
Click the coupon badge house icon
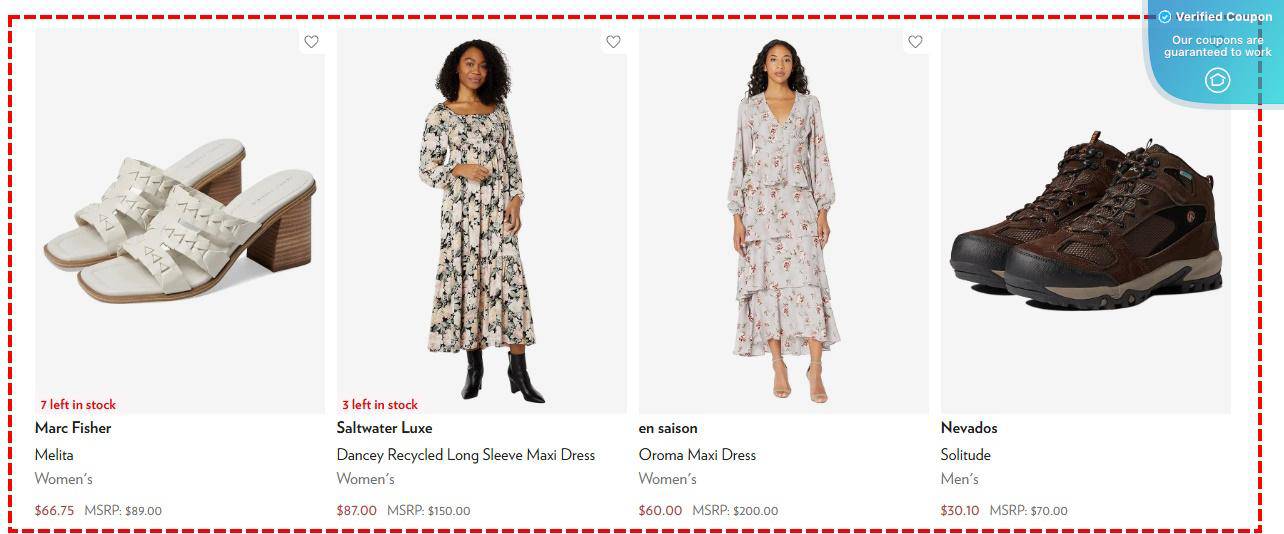tap(1217, 80)
